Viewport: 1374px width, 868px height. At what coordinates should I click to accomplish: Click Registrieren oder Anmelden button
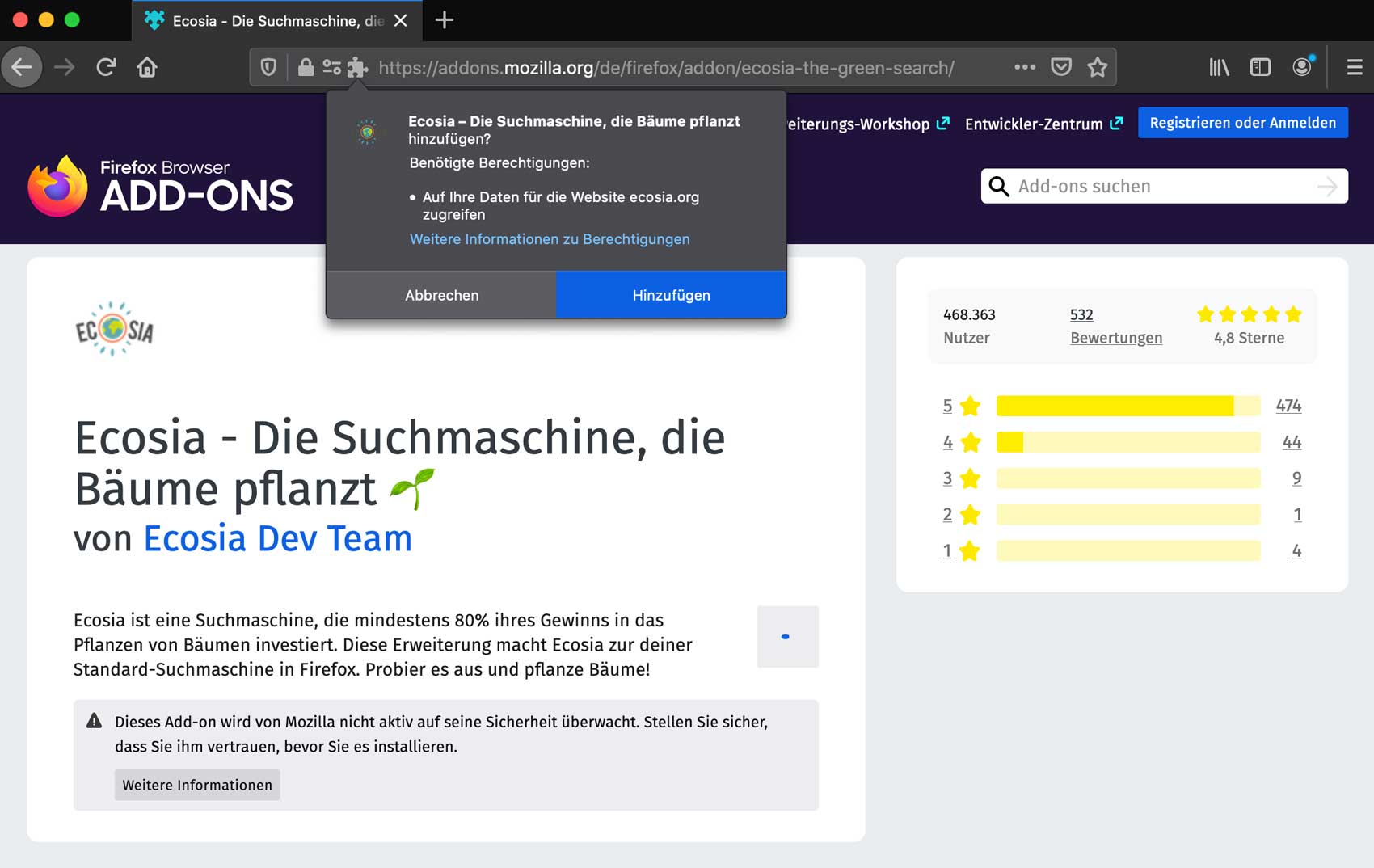click(1243, 123)
